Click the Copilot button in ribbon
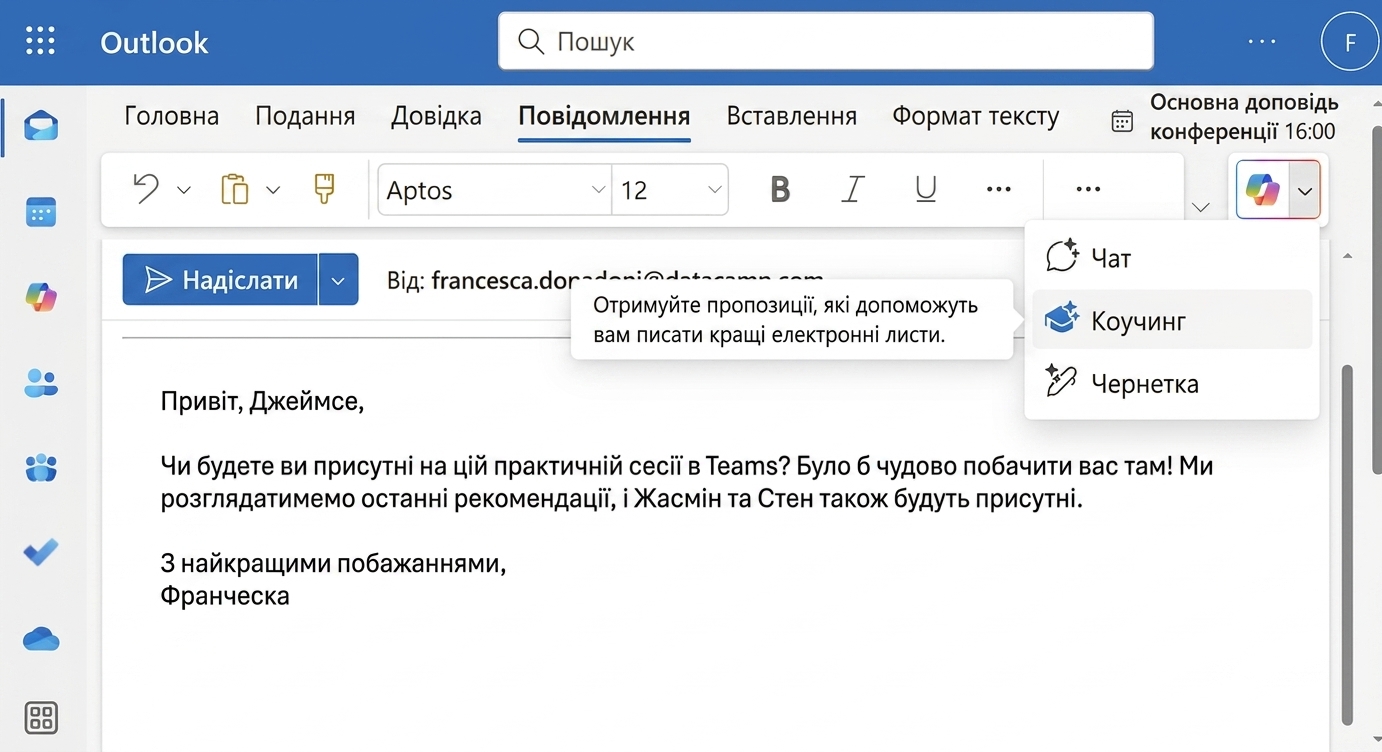The height and width of the screenshot is (752, 1382). pos(1263,189)
